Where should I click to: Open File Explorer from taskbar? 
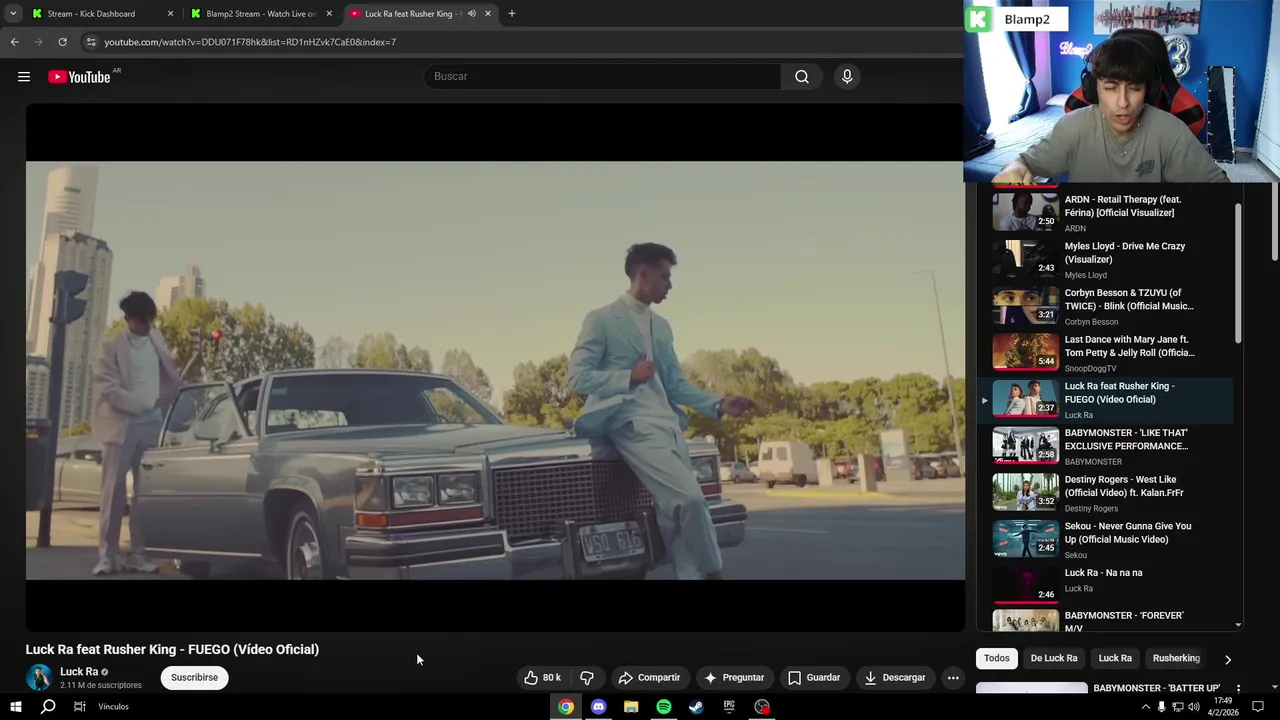(x=631, y=707)
